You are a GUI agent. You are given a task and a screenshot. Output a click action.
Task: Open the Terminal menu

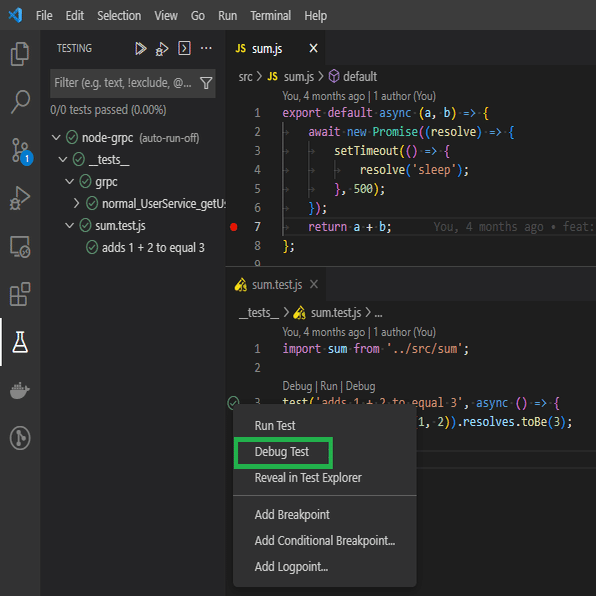coord(270,16)
